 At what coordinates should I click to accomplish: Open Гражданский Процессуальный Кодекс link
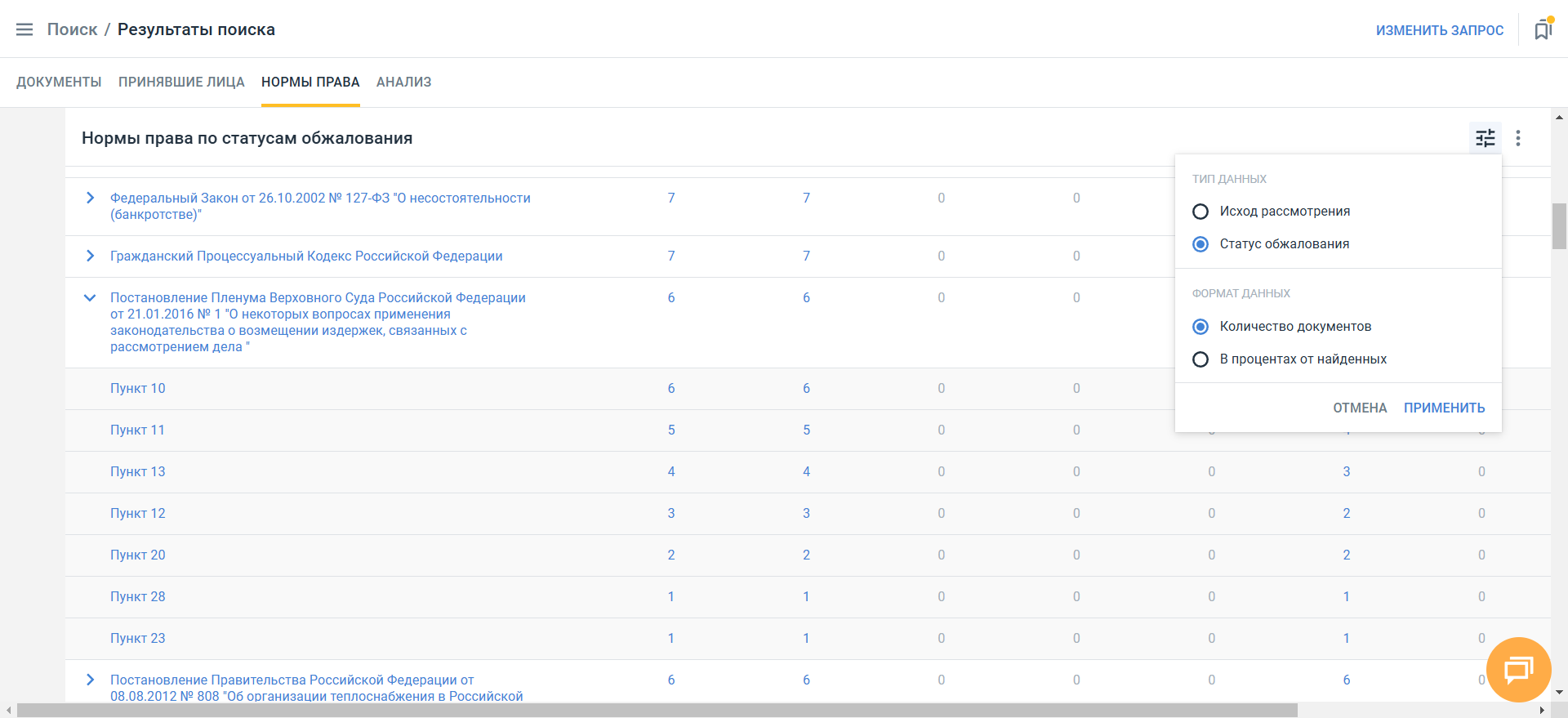pyautogui.click(x=306, y=256)
